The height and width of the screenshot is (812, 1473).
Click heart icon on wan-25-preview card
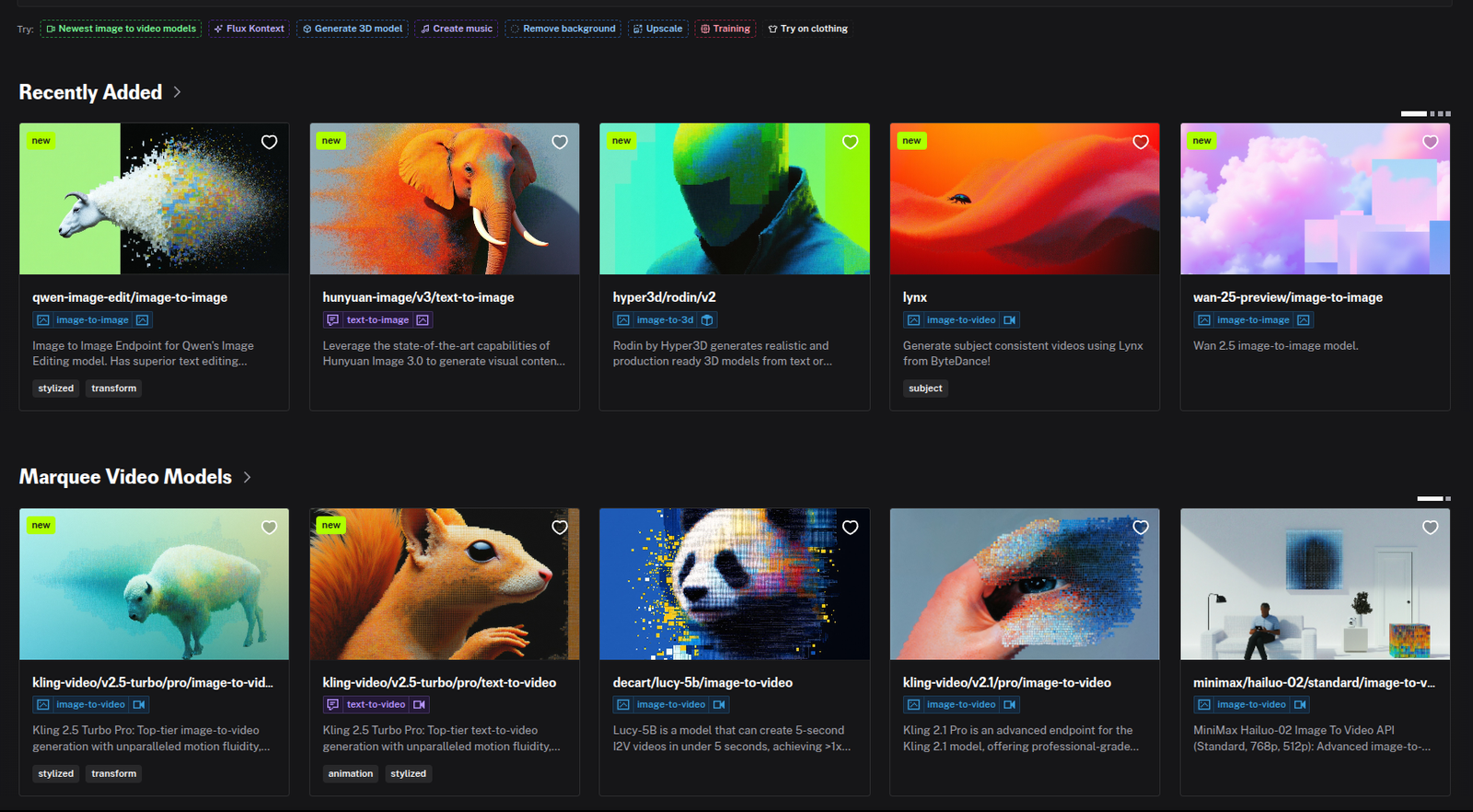[x=1430, y=142]
